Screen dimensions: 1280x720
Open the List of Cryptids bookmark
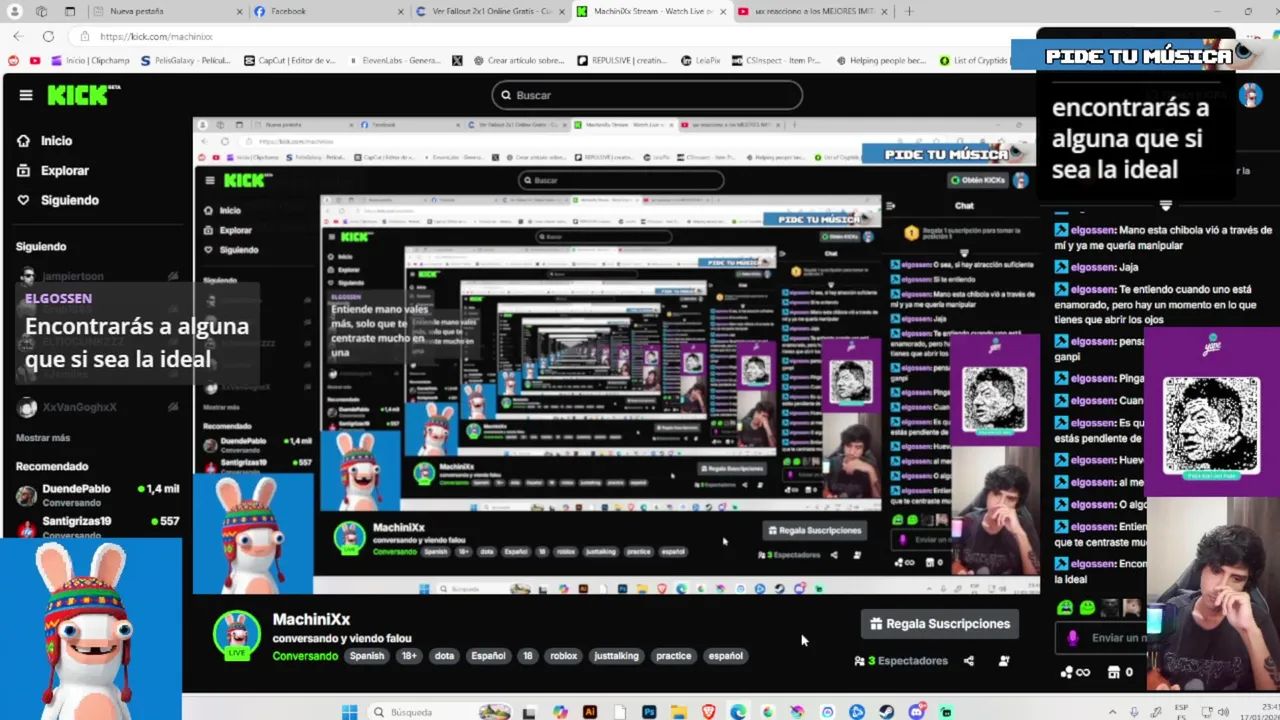click(973, 60)
